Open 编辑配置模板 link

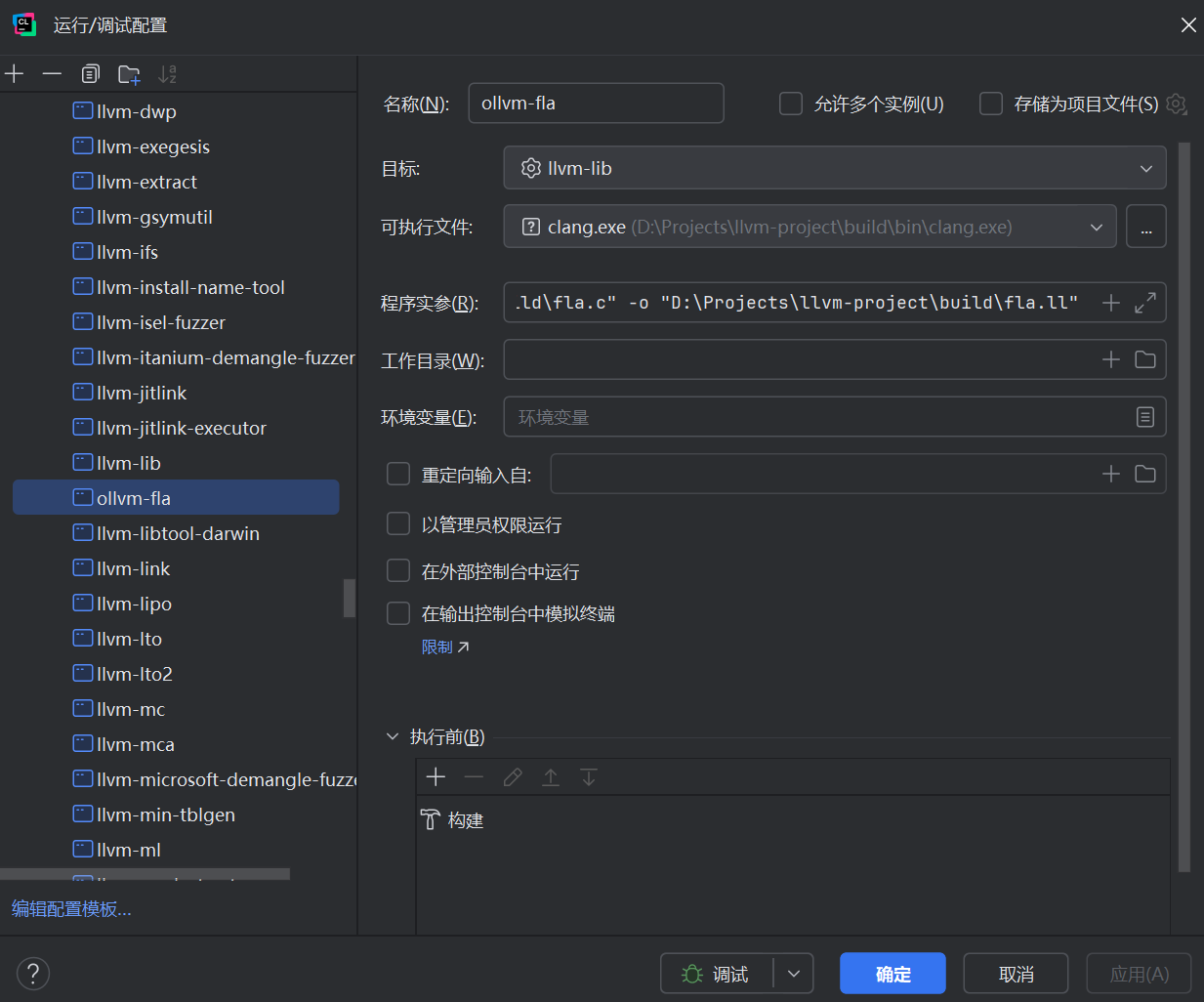71,909
